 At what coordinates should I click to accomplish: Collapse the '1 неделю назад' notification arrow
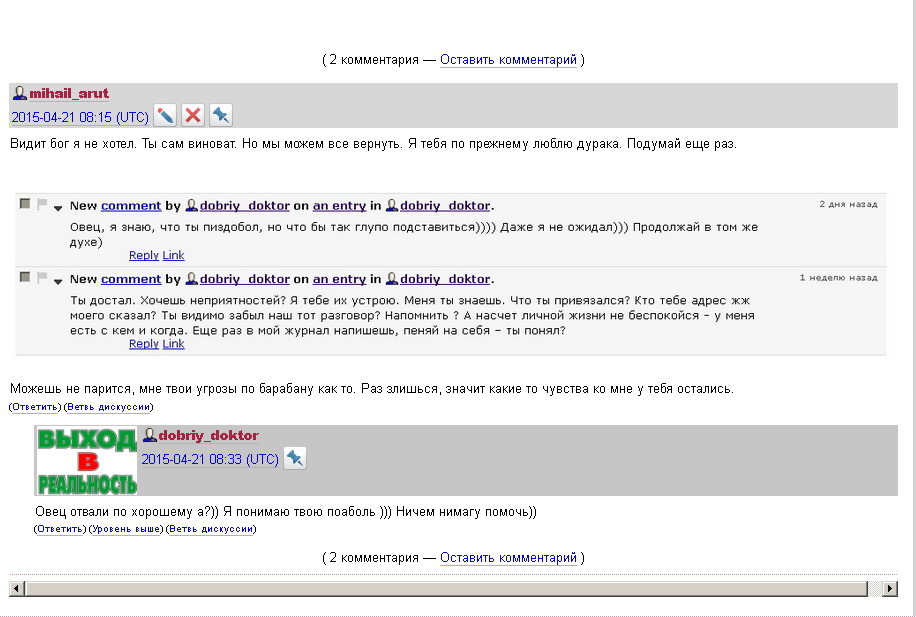coord(58,281)
